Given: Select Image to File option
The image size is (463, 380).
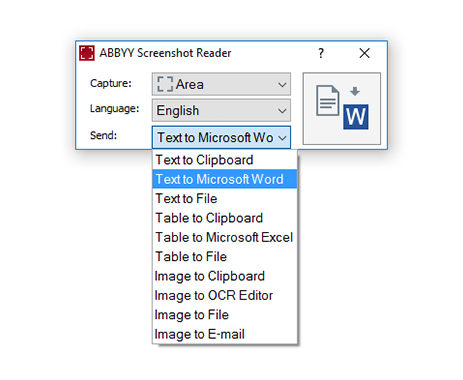Looking at the screenshot, I should click(225, 315).
